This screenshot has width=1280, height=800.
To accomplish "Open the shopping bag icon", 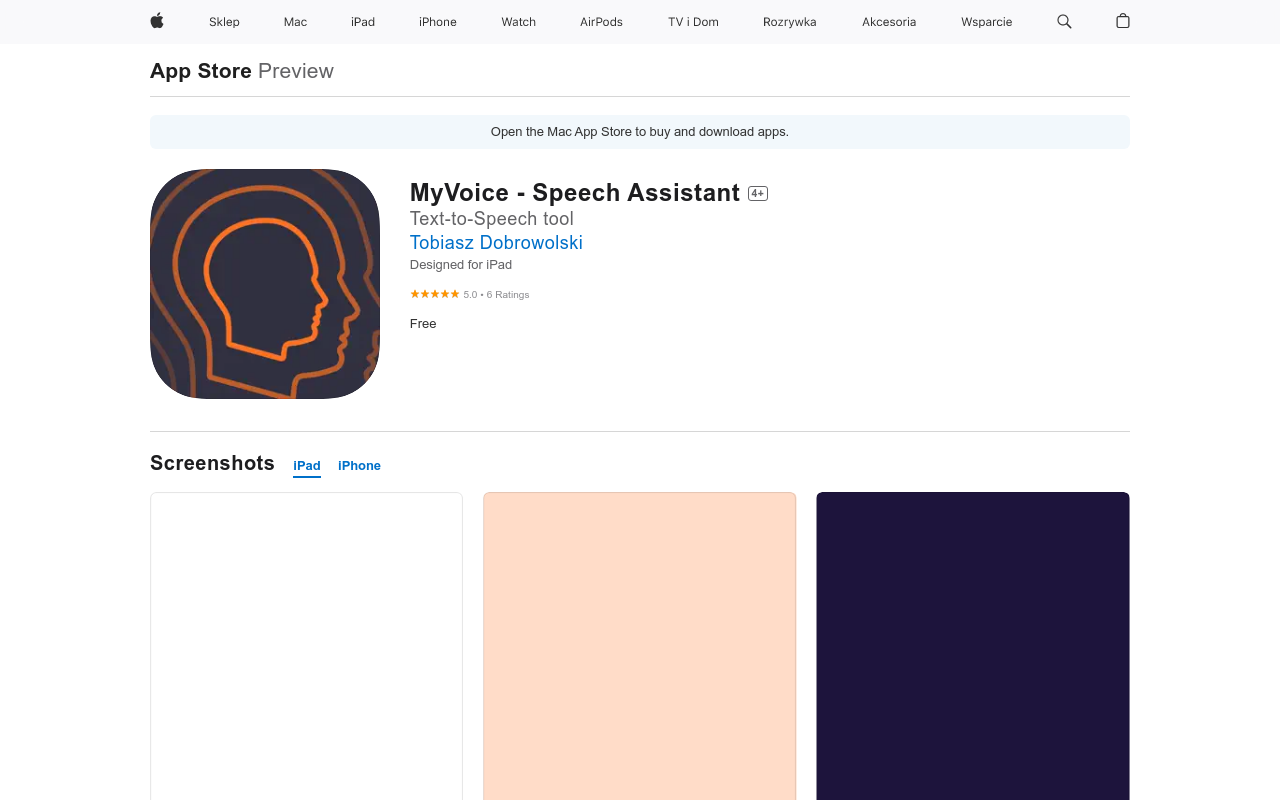I will click(1123, 21).
